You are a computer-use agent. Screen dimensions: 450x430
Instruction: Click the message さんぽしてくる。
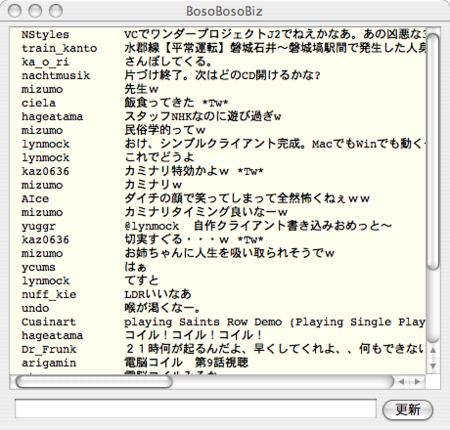168,62
